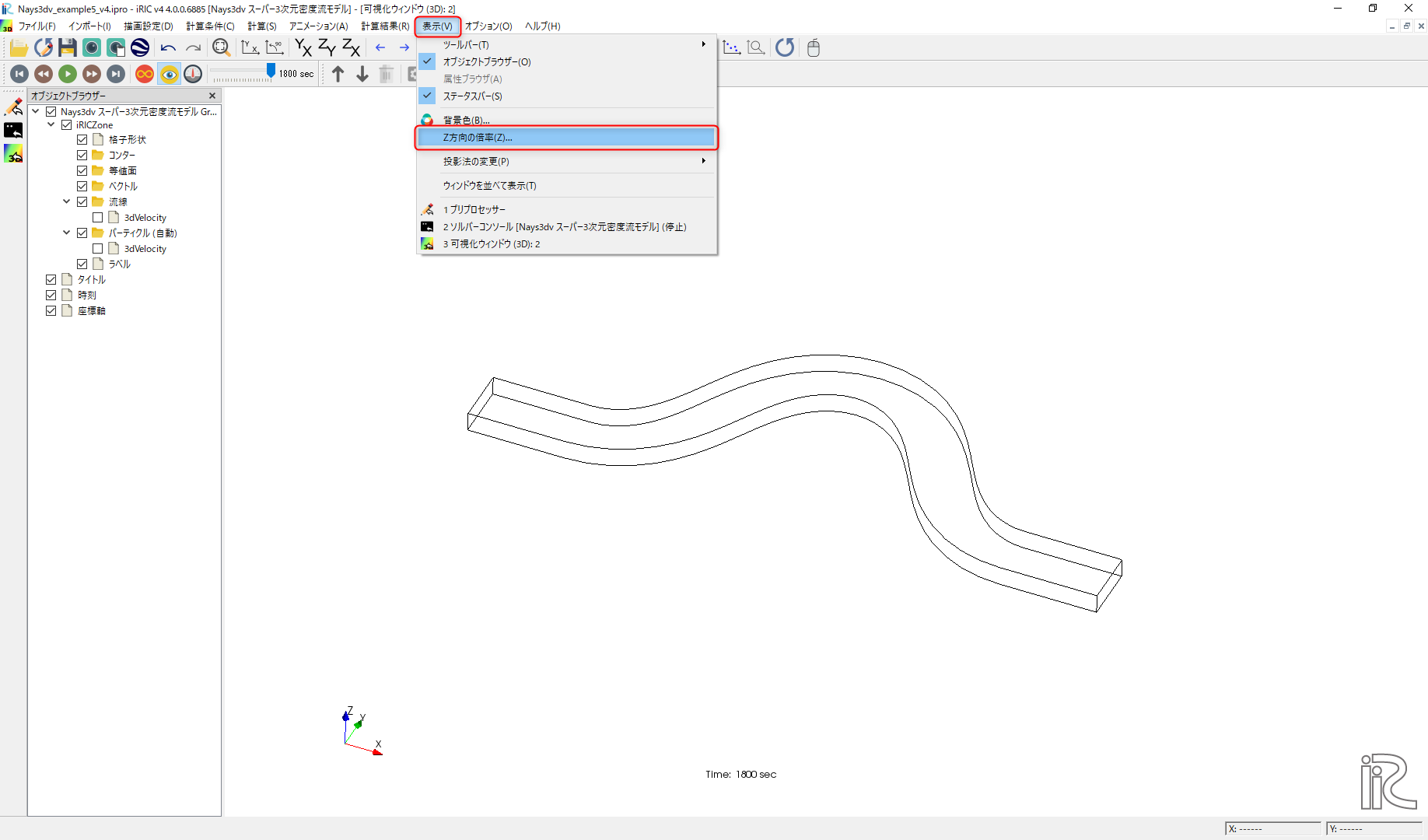
Task: Toggle the 時刻 checkbox
Action: coord(51,296)
